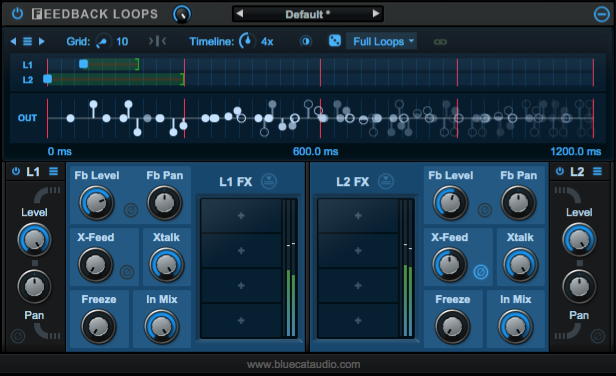
Task: Click the L1 Xtalk knob
Action: (167, 265)
